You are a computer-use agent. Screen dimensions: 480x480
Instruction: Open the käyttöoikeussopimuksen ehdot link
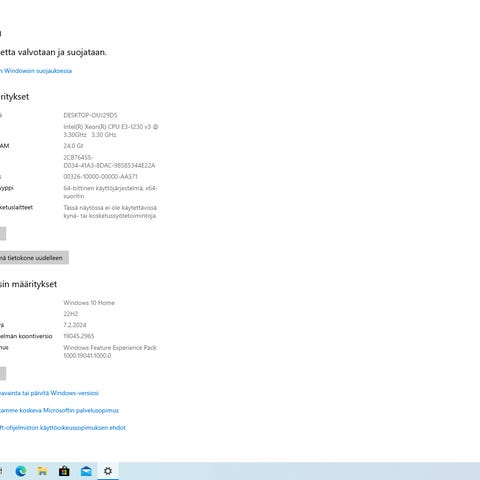click(x=63, y=428)
